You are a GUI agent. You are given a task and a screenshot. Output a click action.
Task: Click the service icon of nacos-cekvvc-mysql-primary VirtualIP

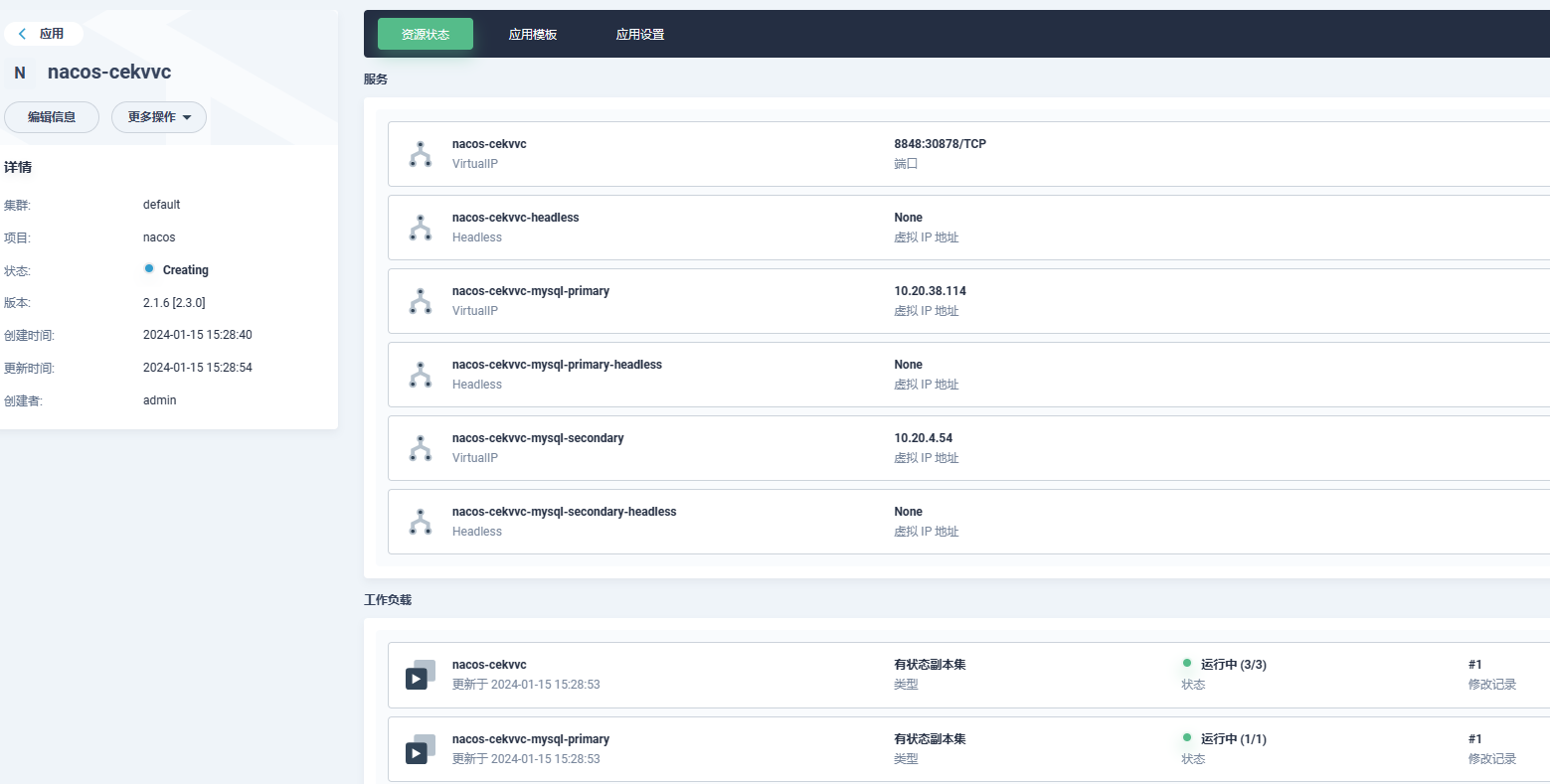click(421, 301)
